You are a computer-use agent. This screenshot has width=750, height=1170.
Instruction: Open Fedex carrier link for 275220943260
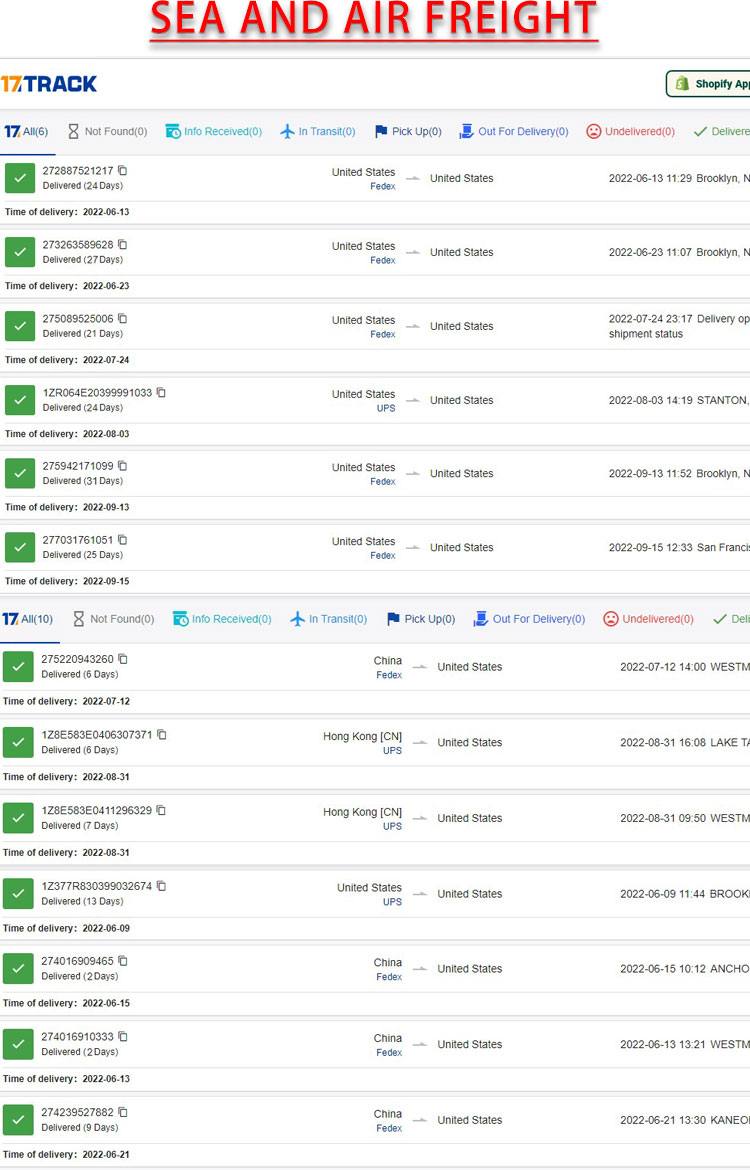point(389,675)
